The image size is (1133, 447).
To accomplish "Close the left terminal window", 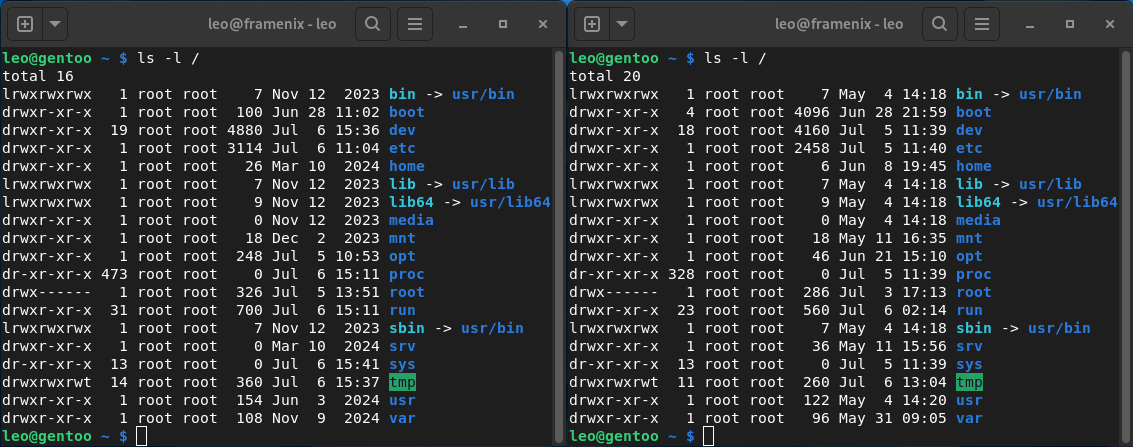I will pos(543,24).
